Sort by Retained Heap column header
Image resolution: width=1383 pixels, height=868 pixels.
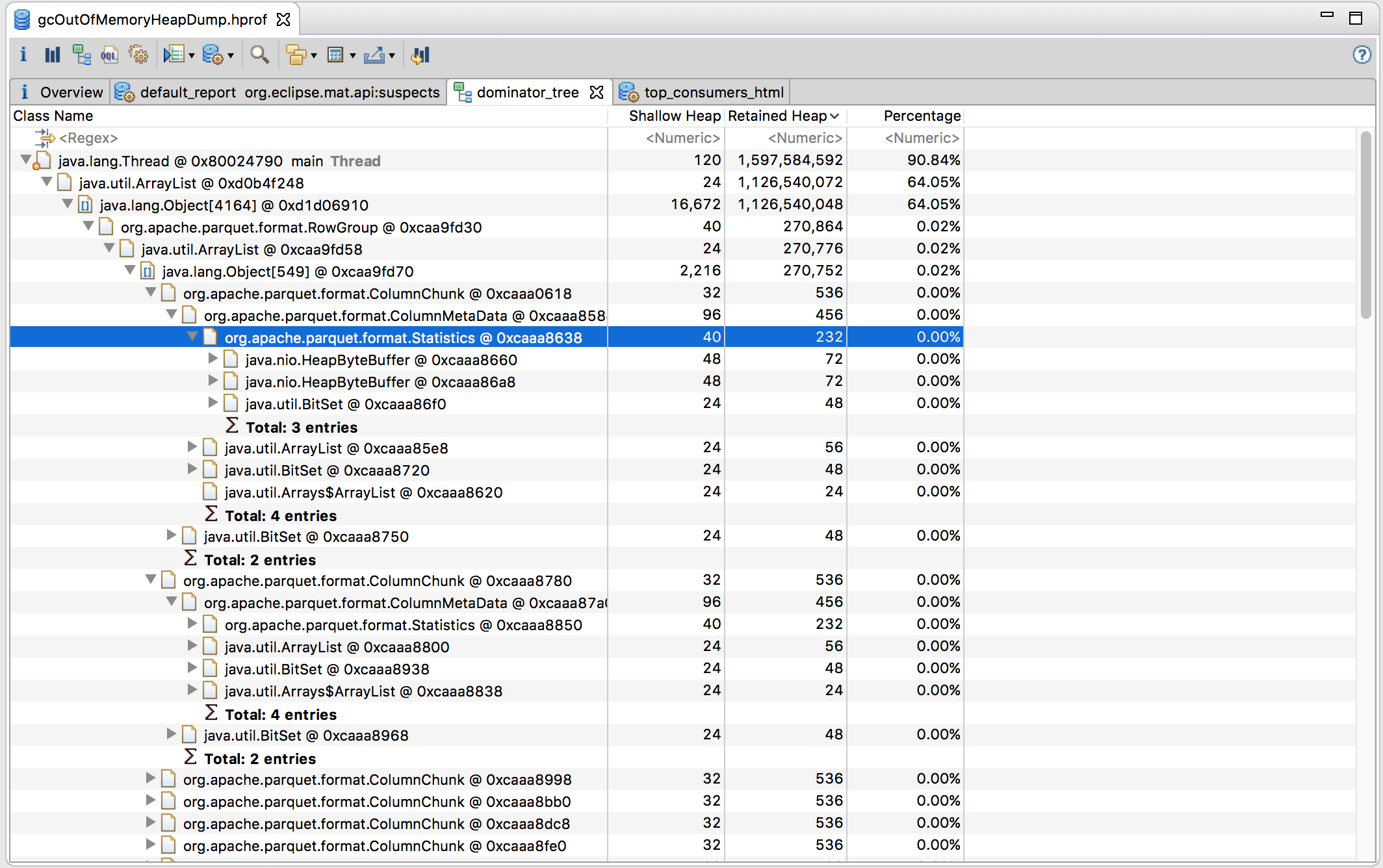coord(785,116)
